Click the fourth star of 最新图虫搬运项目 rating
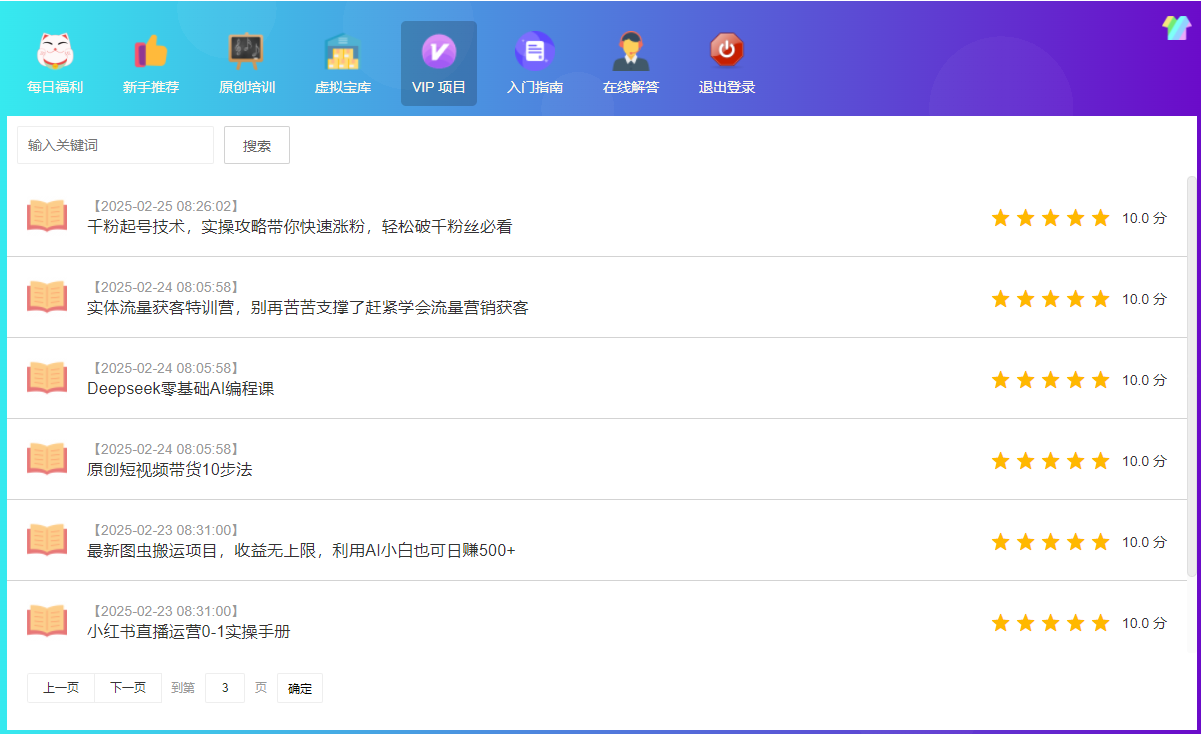 (x=1076, y=542)
